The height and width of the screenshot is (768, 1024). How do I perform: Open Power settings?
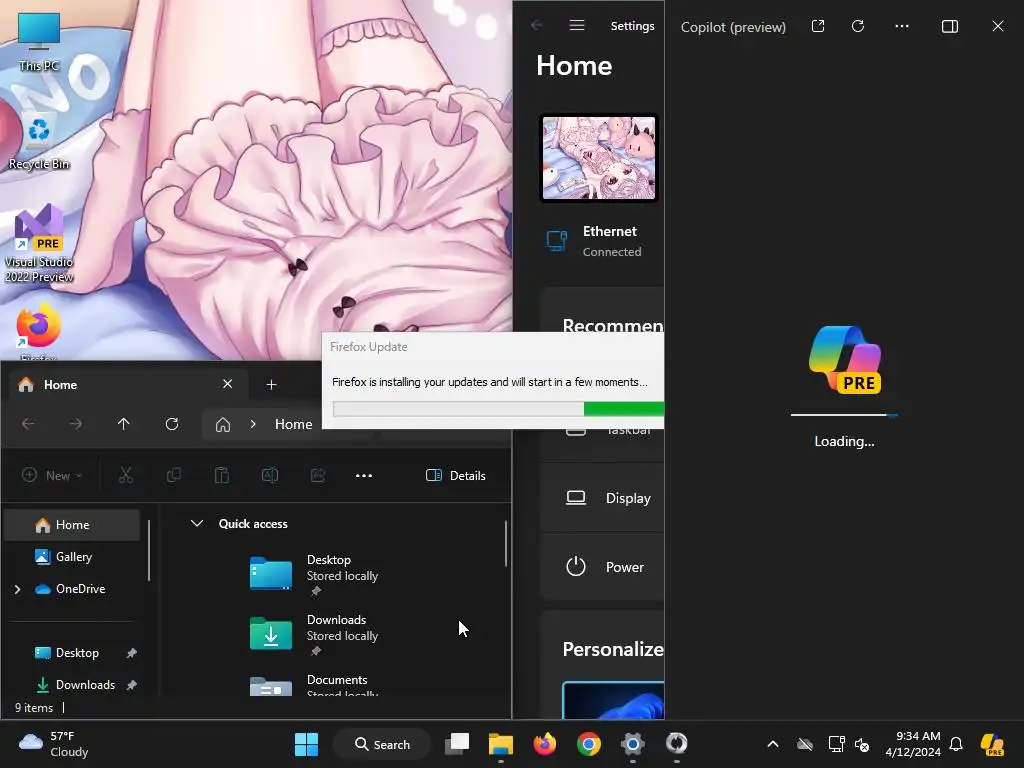(x=602, y=567)
